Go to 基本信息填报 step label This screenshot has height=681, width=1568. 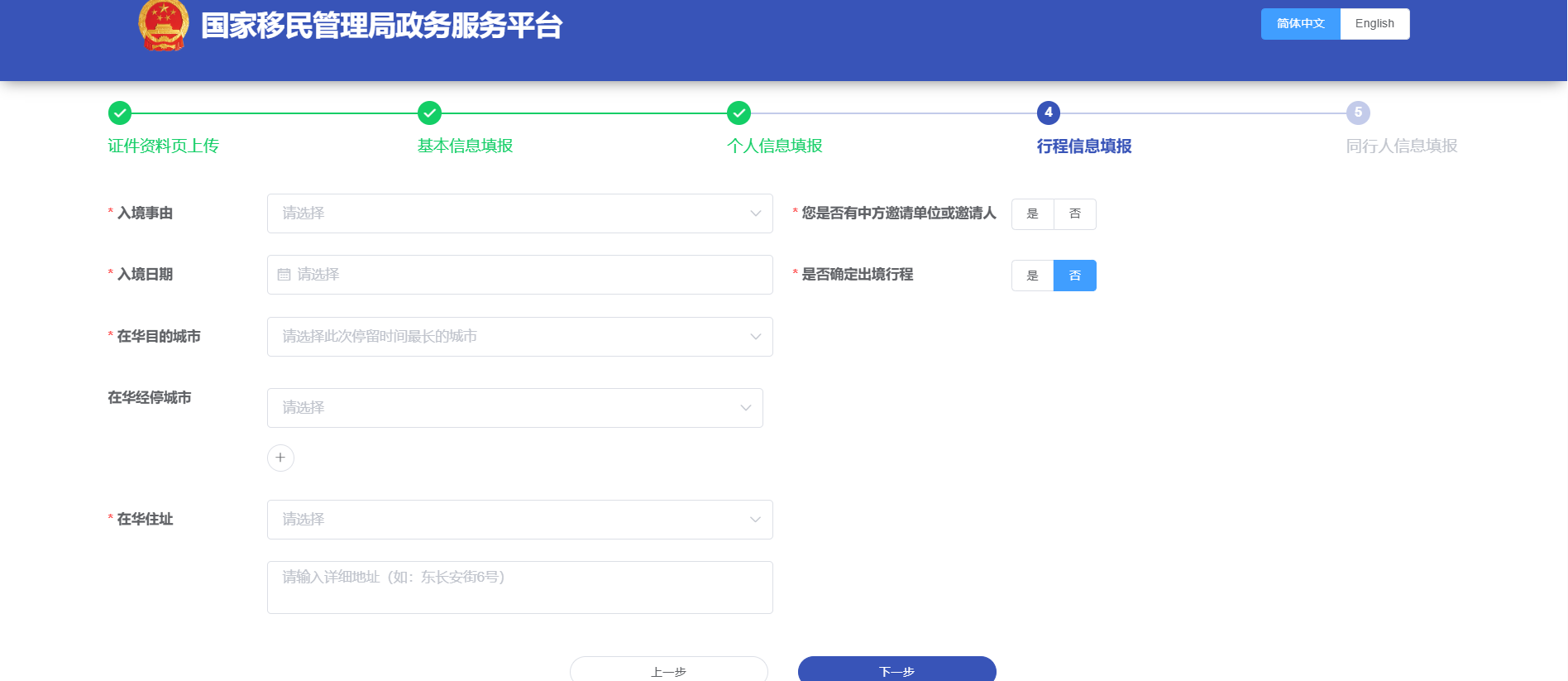point(465,146)
